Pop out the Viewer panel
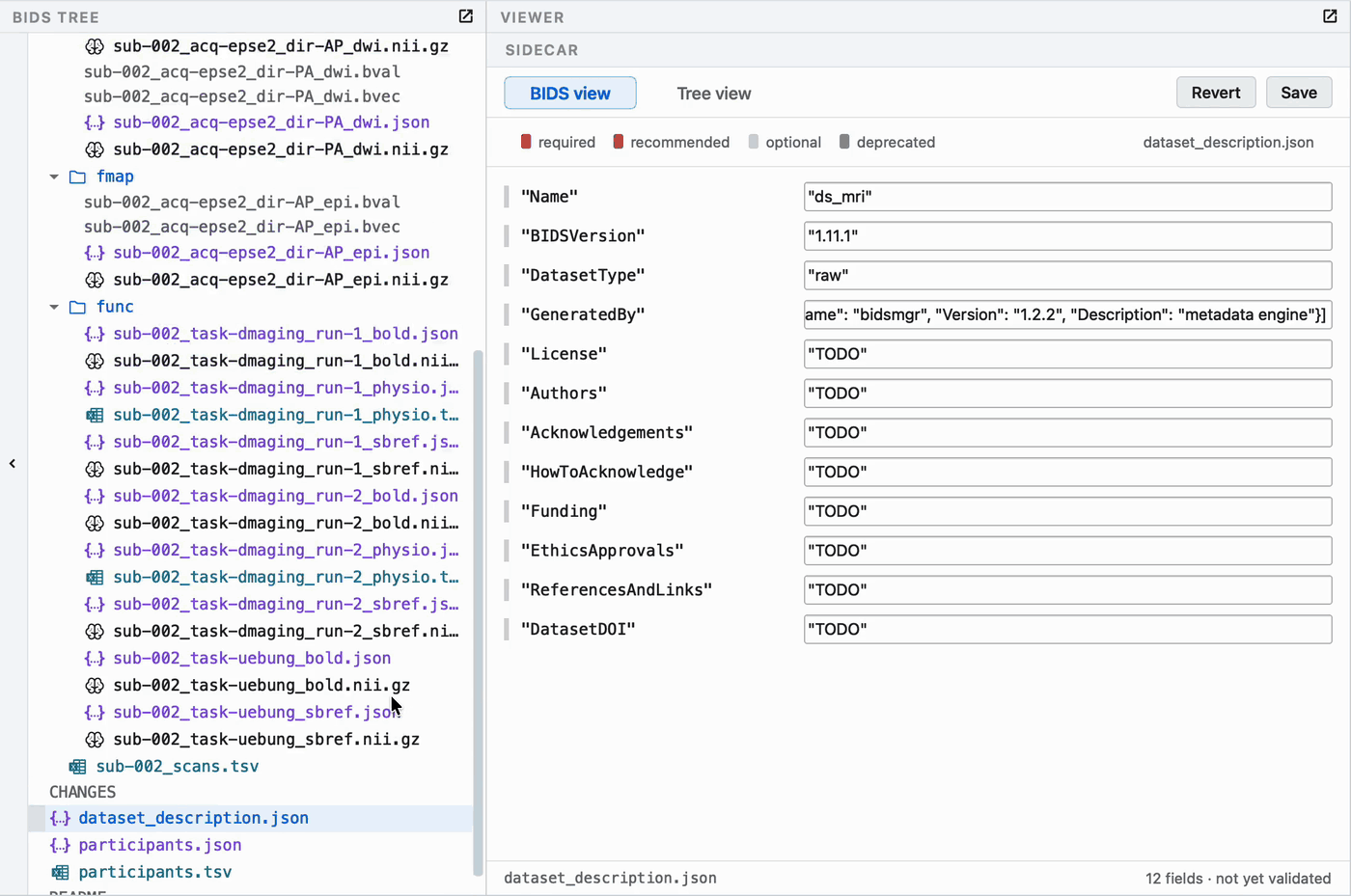Image resolution: width=1351 pixels, height=896 pixels. click(1330, 16)
